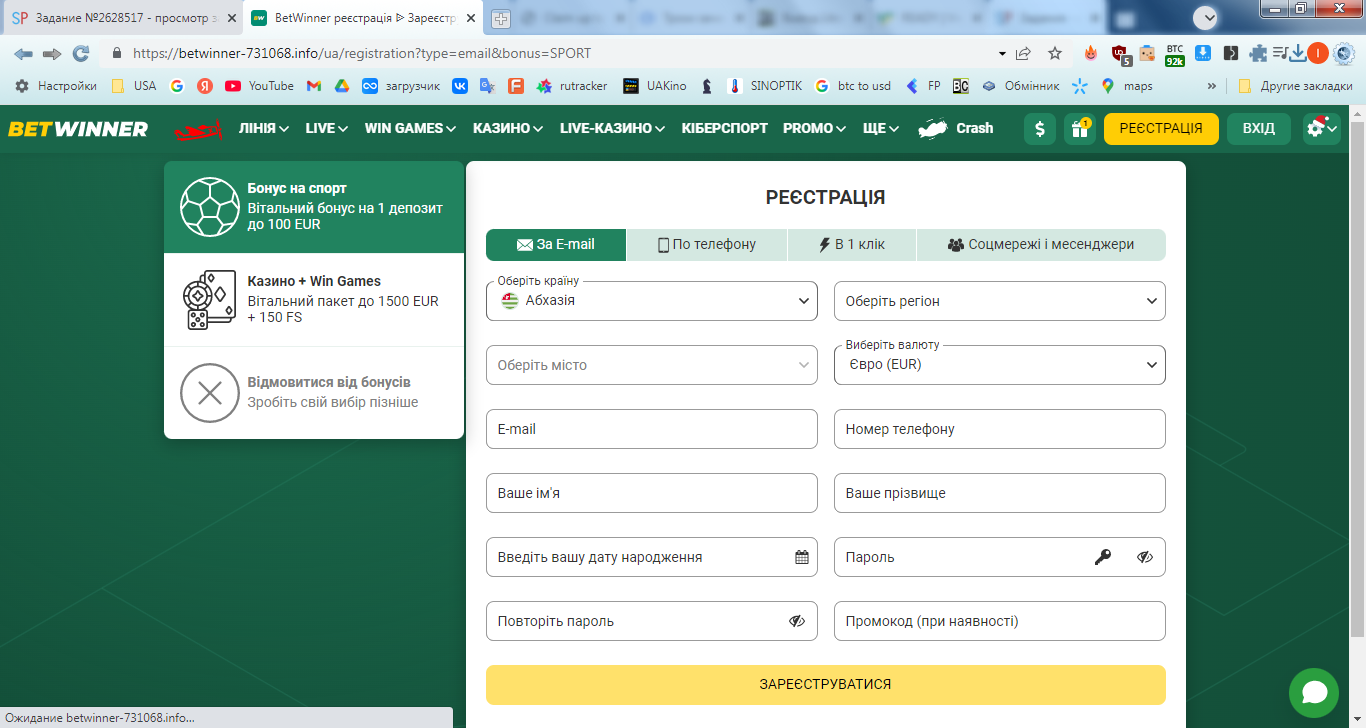Image resolution: width=1366 pixels, height=728 pixels.
Task: Select the Бонус на спорт option
Action: click(x=314, y=207)
